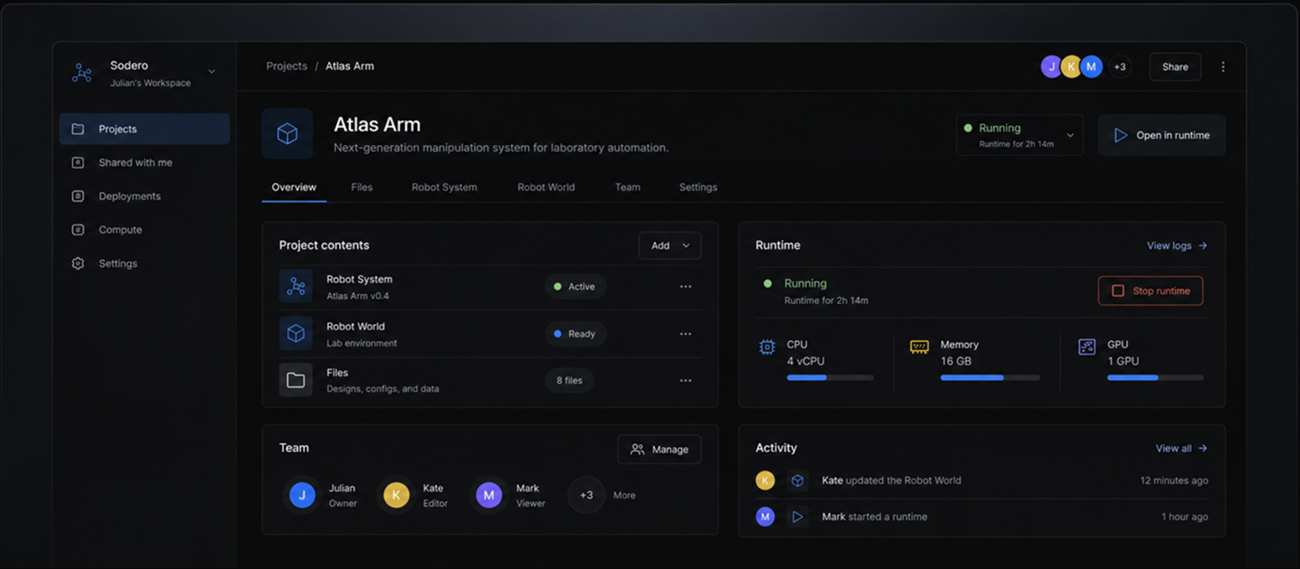Click the Settings gear icon in sidebar
This screenshot has width=1300, height=569.
[x=78, y=263]
